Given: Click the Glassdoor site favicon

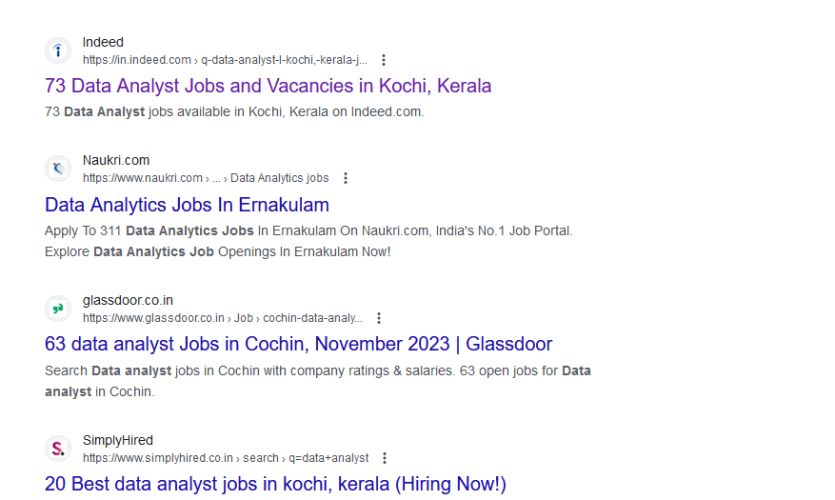Looking at the screenshot, I should (59, 309).
